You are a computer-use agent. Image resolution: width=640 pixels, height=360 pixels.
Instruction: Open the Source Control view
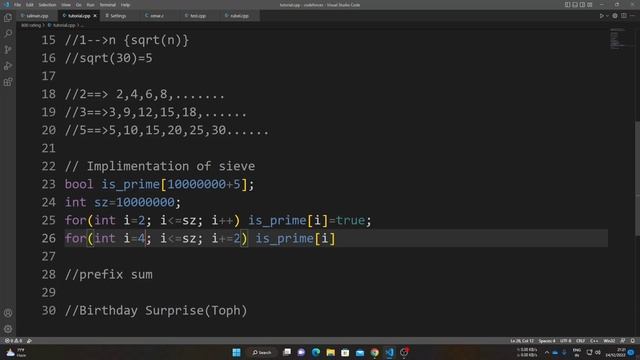coord(8,50)
